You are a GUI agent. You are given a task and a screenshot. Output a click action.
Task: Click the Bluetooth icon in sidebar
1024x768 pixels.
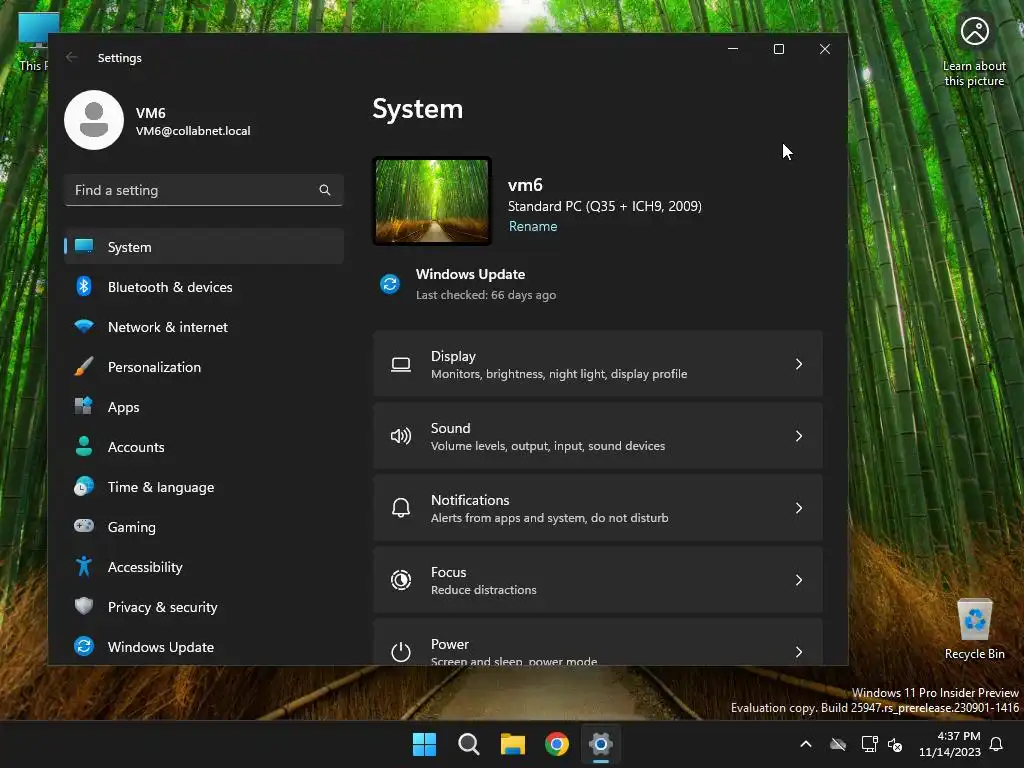pyautogui.click(x=84, y=286)
